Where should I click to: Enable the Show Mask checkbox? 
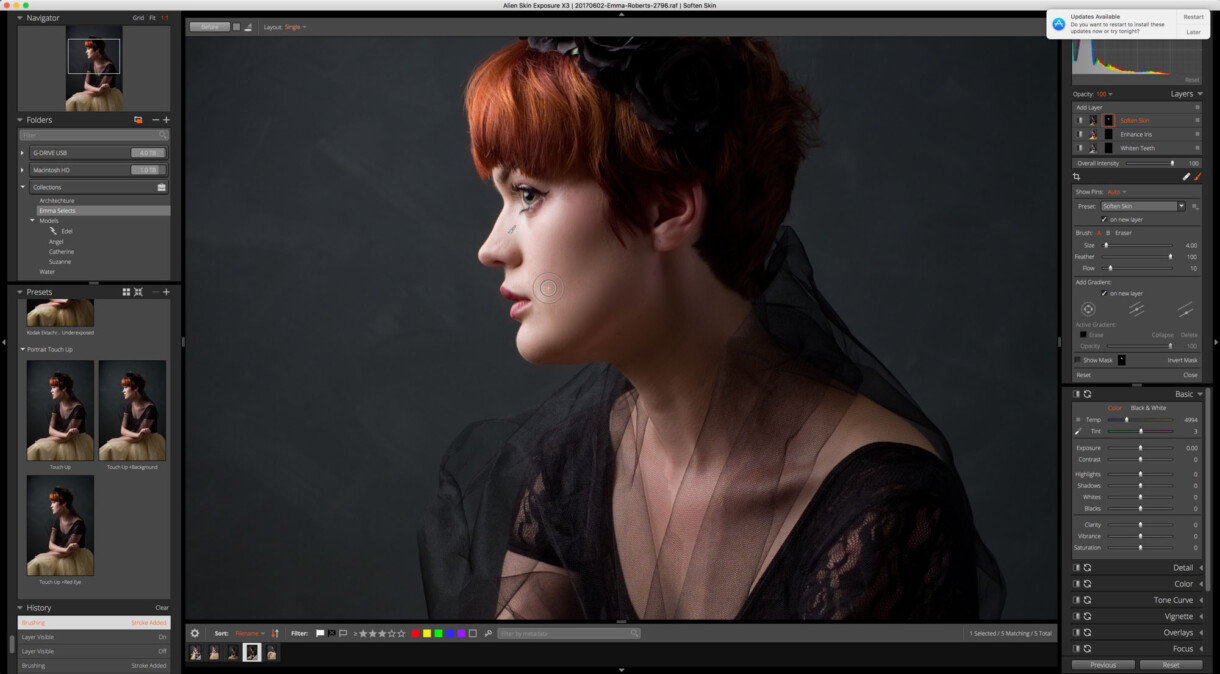point(1077,360)
